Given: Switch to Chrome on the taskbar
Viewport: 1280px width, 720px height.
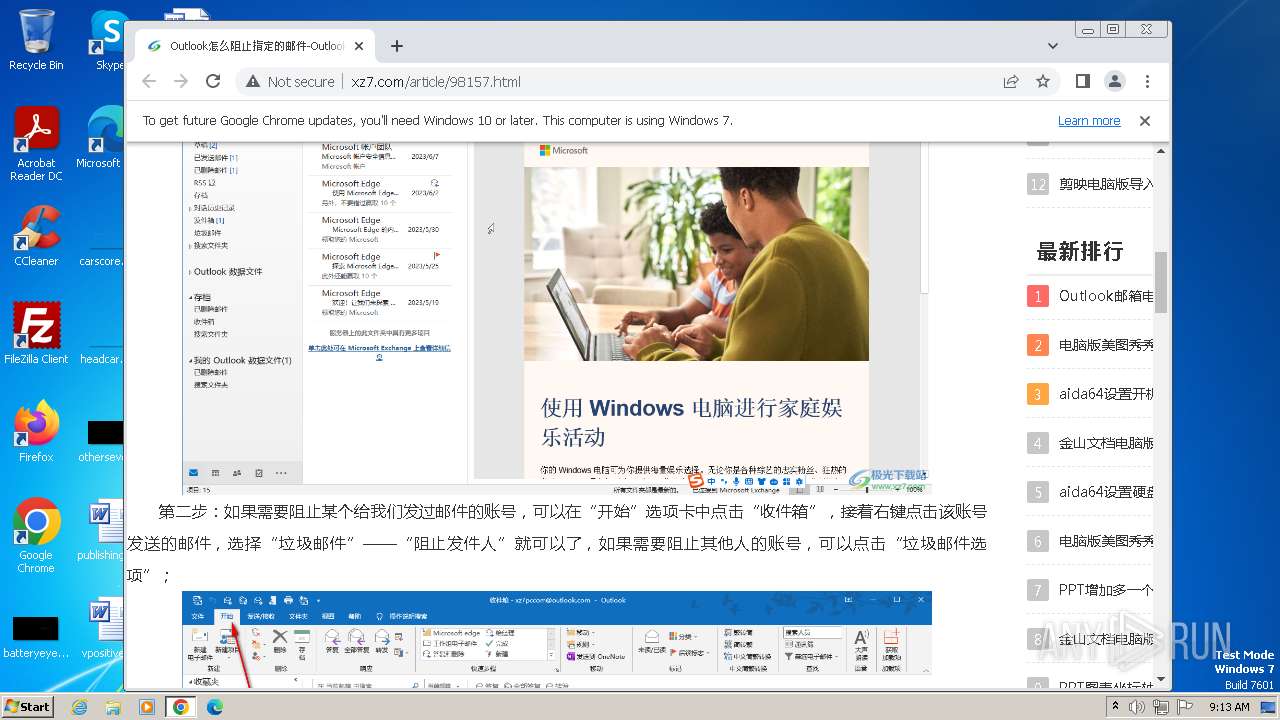Looking at the screenshot, I should point(181,707).
